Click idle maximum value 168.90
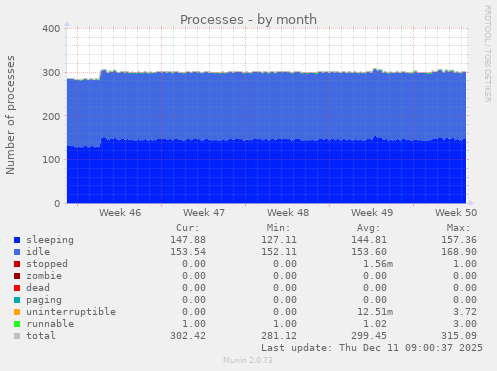497x371 pixels. (459, 252)
